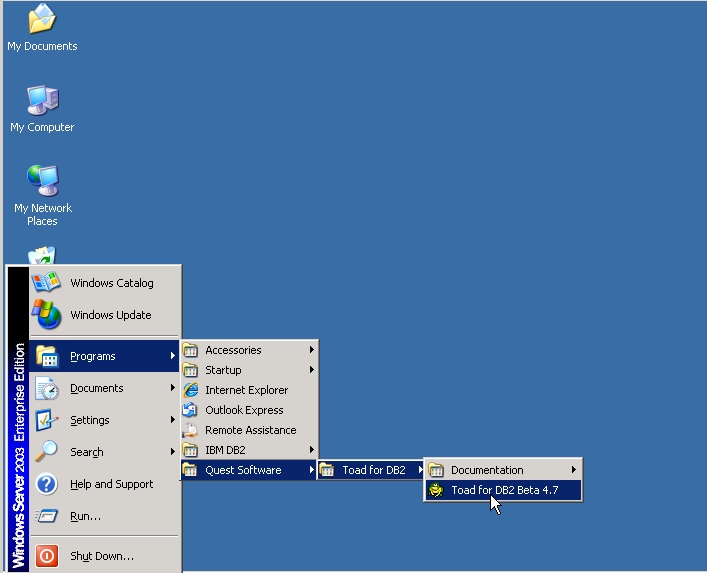Viewport: 707px width, 573px height.
Task: Expand the Settings submenu arrow
Action: click(172, 420)
